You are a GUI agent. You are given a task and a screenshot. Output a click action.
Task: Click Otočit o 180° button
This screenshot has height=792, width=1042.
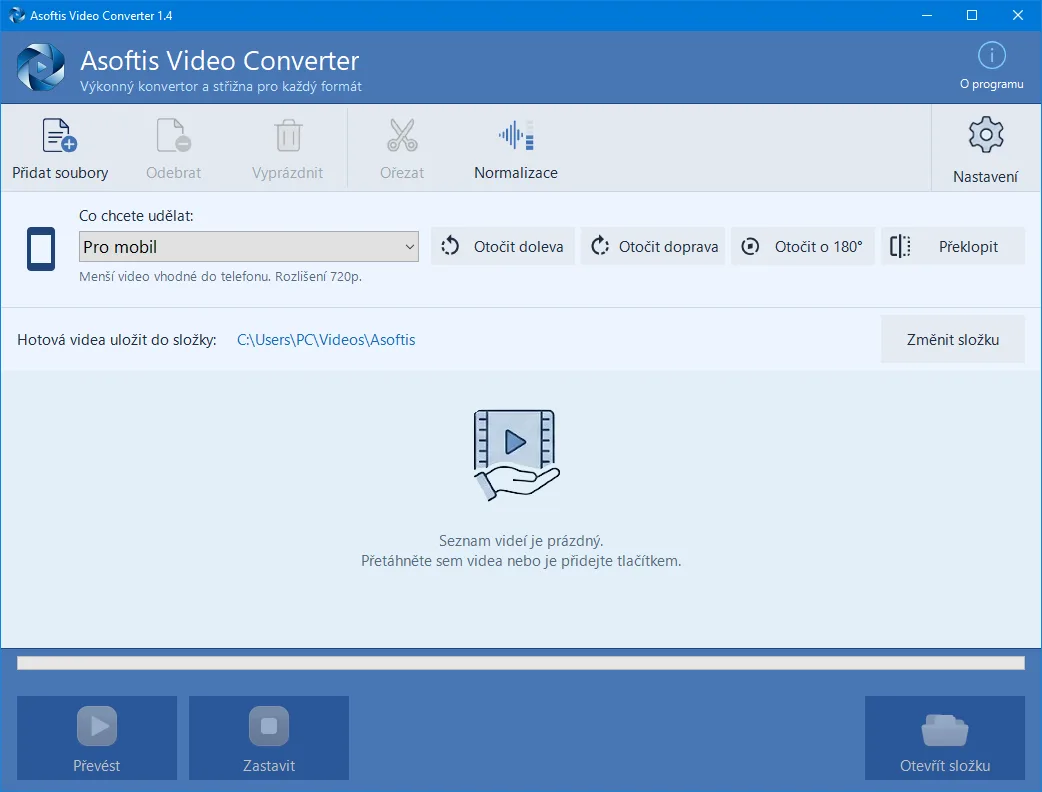coord(803,247)
